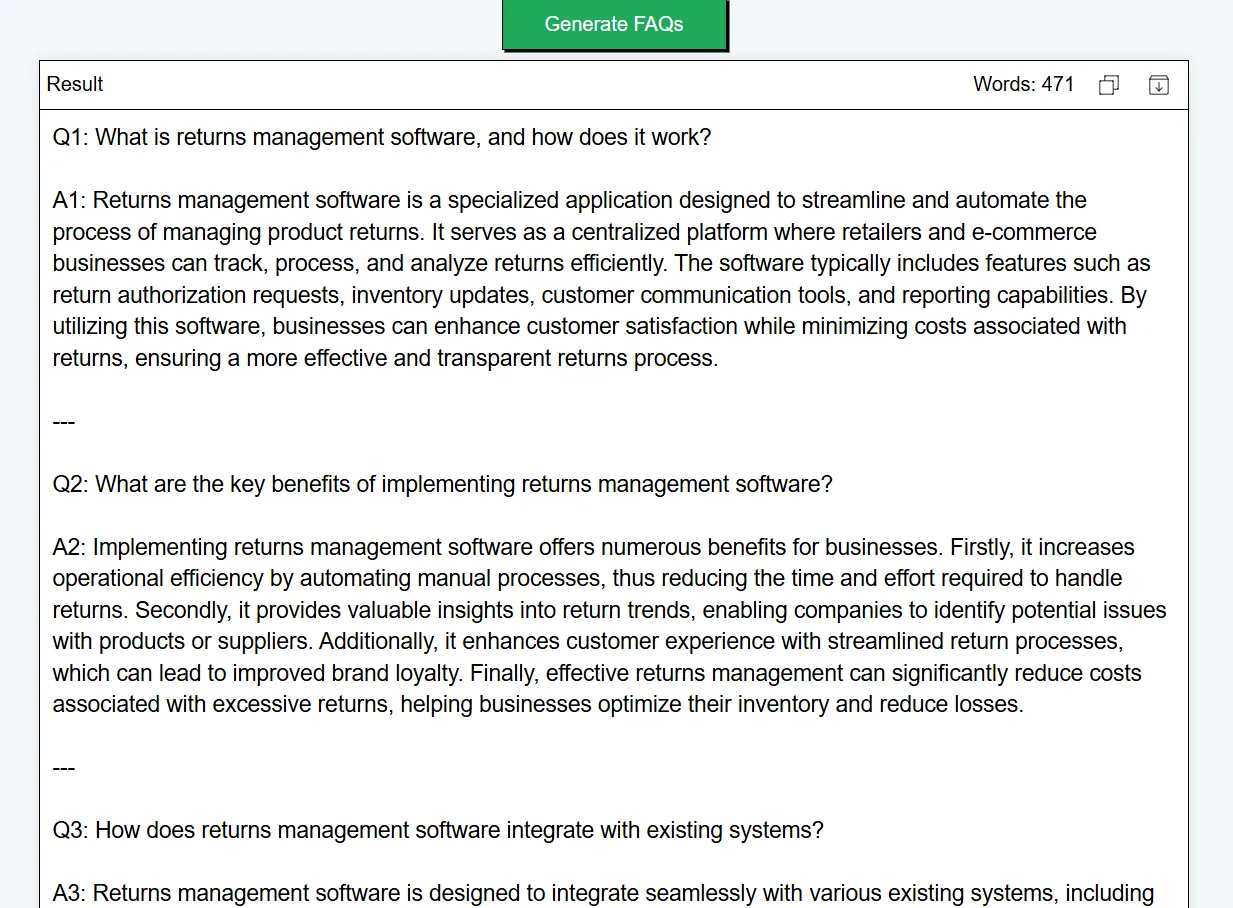Click the Generate FAQs button

pos(614,24)
